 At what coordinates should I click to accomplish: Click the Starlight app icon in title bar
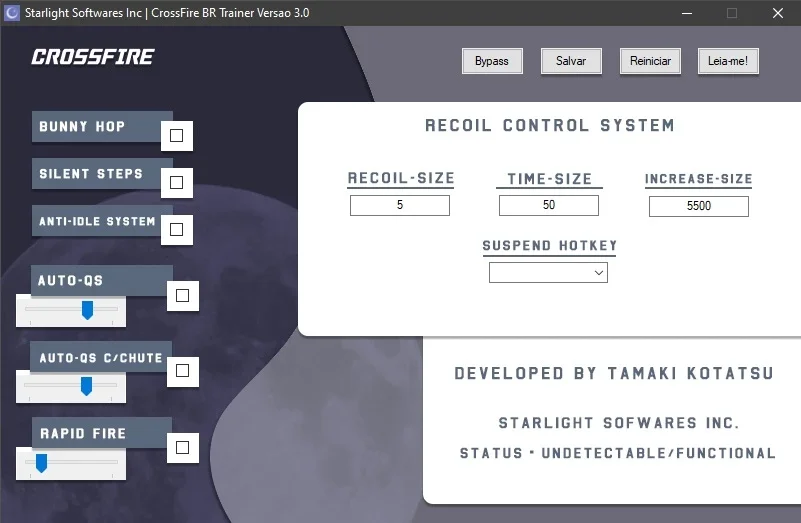point(12,13)
